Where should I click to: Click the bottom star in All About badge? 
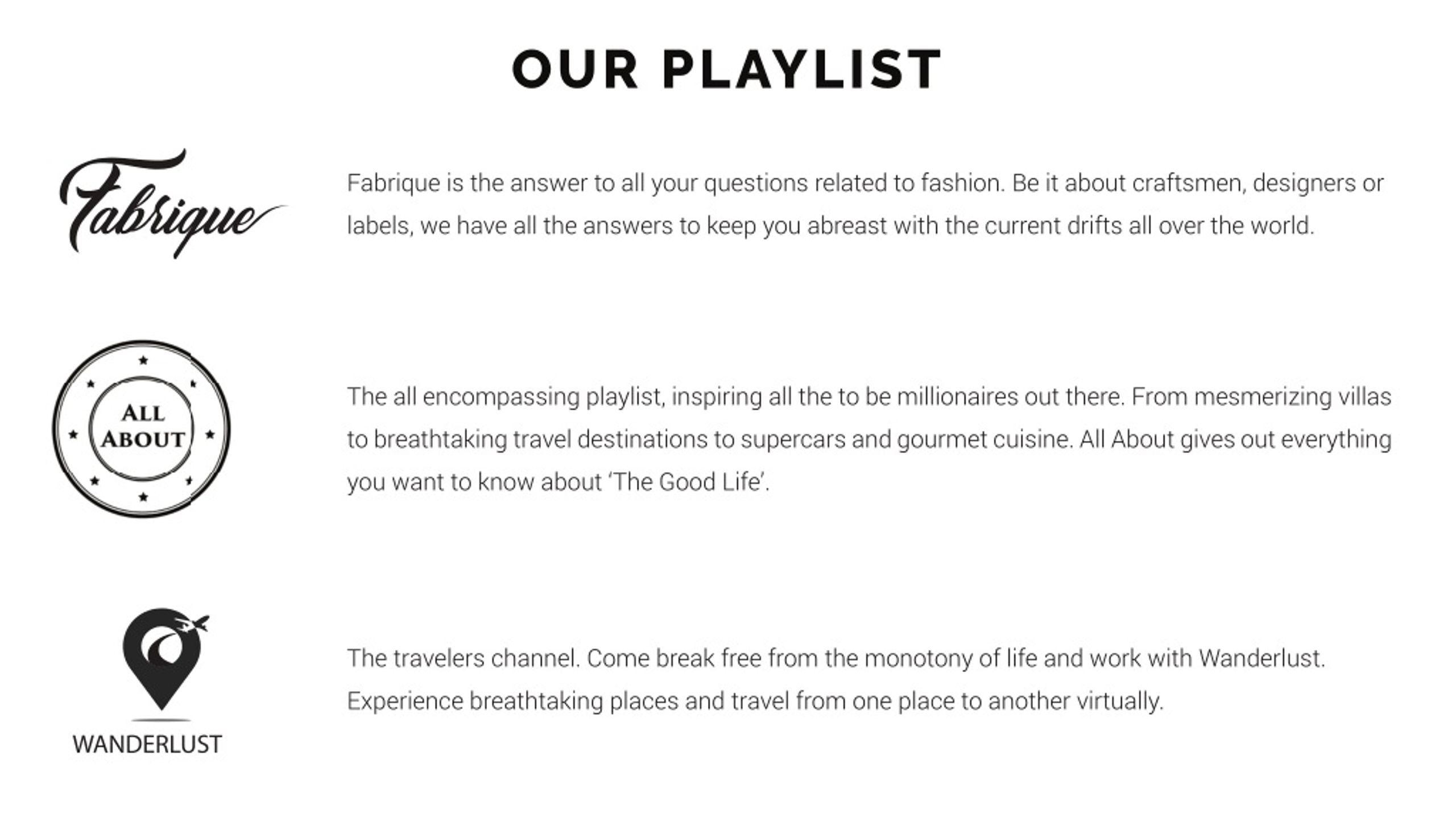tap(143, 497)
